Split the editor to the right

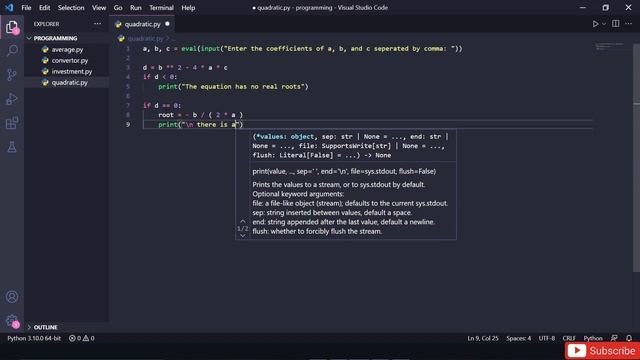tap(616, 24)
